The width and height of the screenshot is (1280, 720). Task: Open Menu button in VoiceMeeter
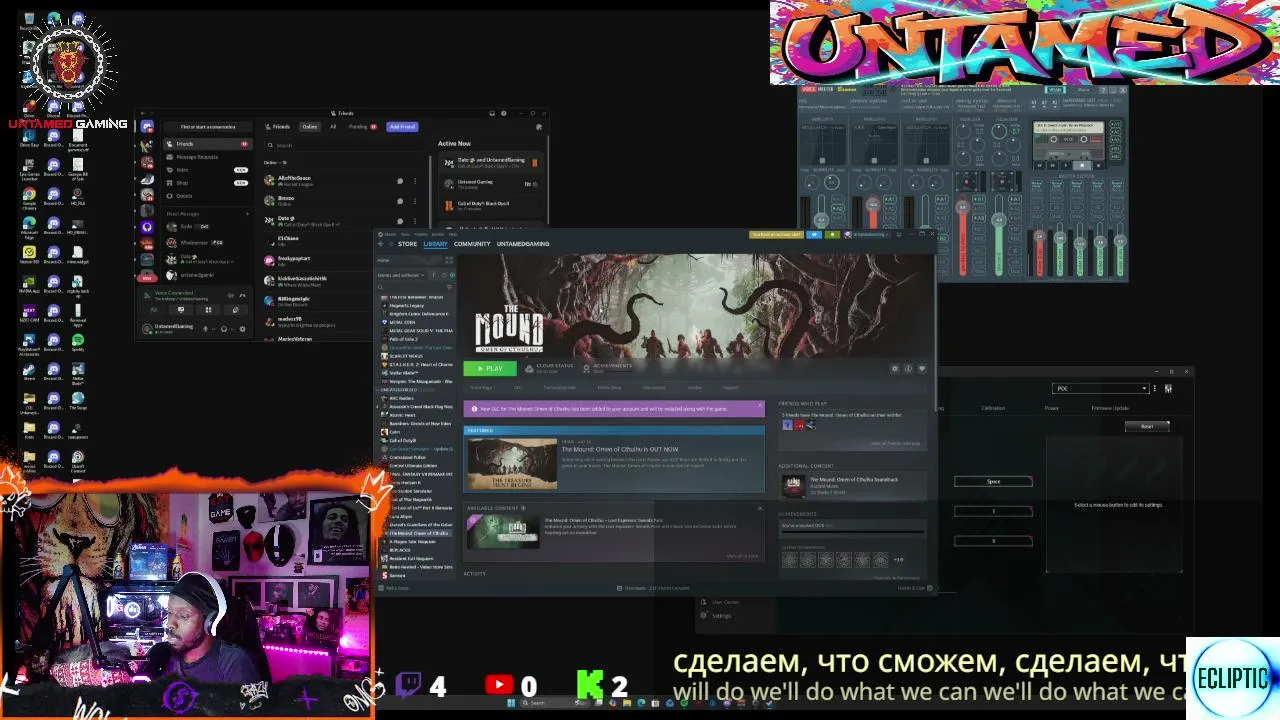pos(1083,90)
